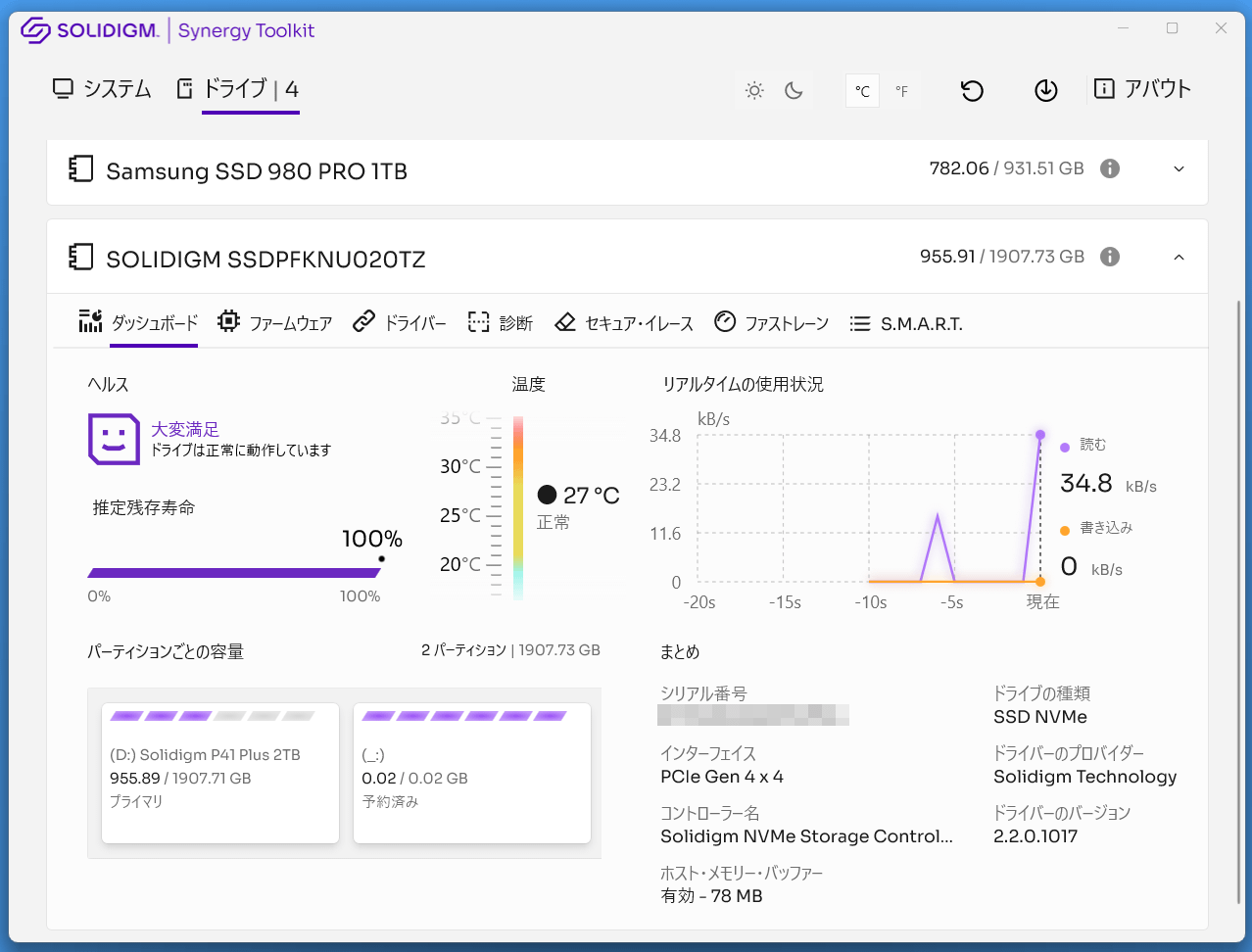Viewport: 1252px width, 952px height.
Task: Click 782.06 / 931.51 GB capacity text
Action: tap(1007, 168)
